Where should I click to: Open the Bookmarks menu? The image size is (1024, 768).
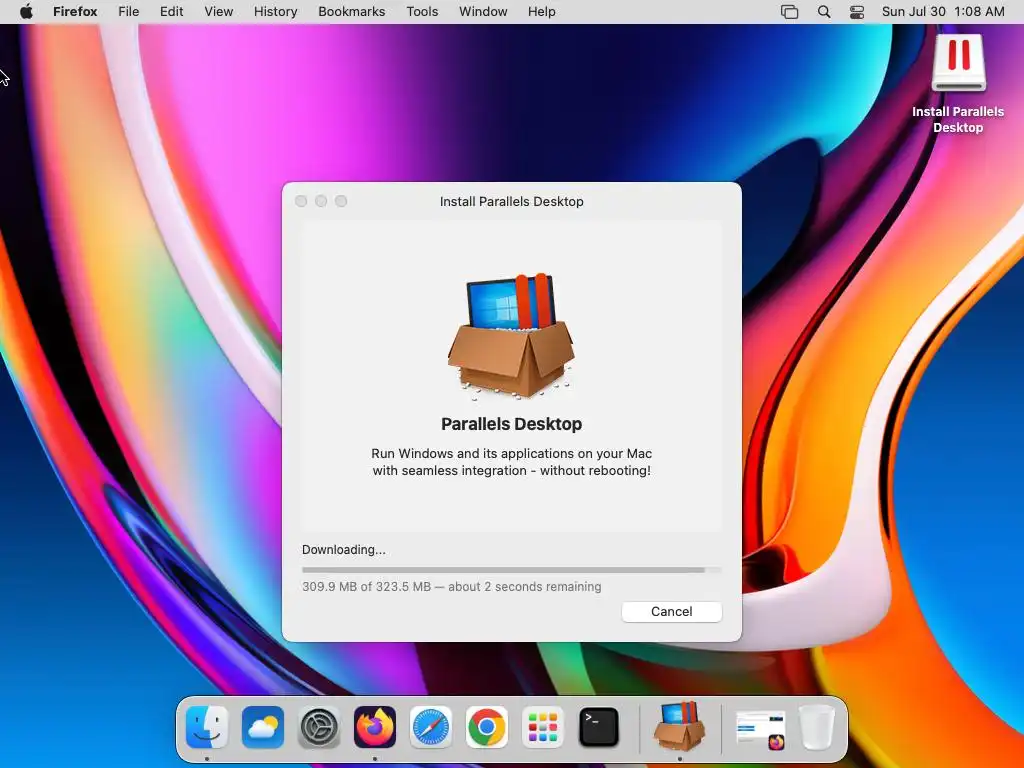pos(351,11)
